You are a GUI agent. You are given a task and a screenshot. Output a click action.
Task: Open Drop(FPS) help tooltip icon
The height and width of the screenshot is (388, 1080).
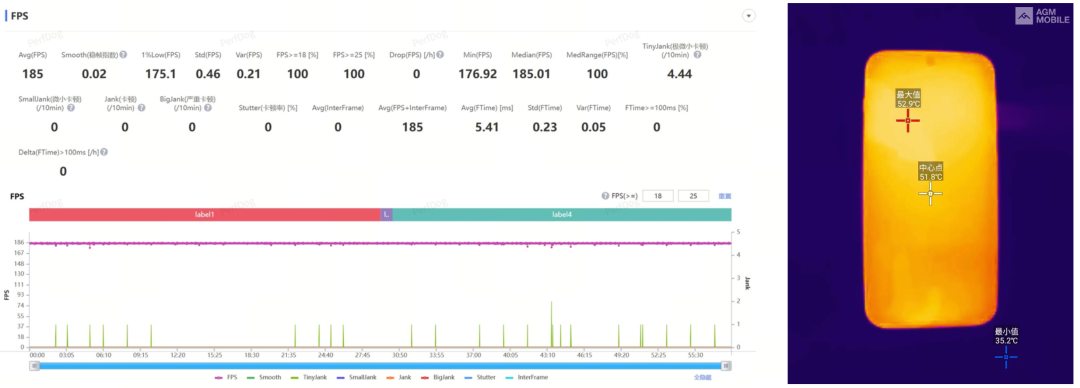click(x=440, y=54)
